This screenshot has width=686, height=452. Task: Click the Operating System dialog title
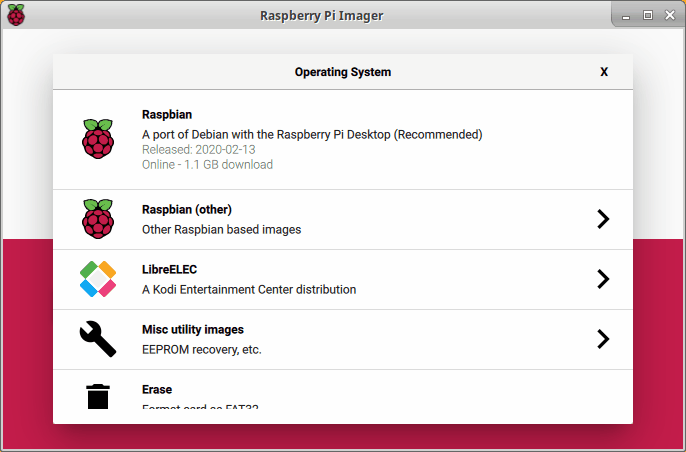342,72
